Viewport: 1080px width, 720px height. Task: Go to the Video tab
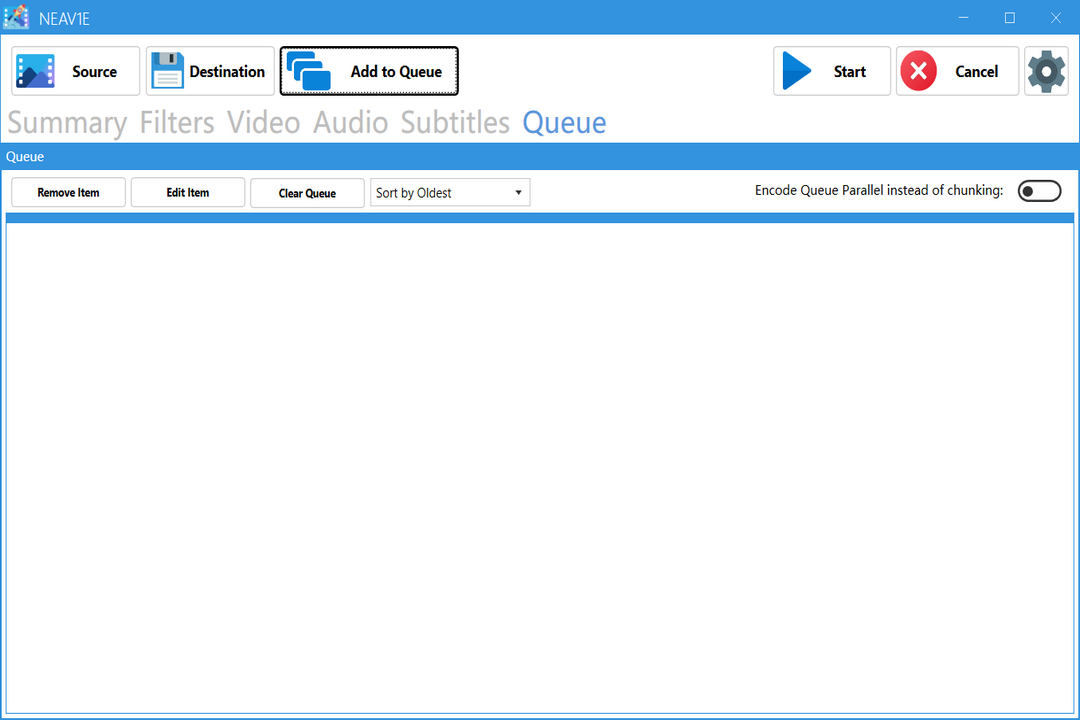pyautogui.click(x=263, y=123)
